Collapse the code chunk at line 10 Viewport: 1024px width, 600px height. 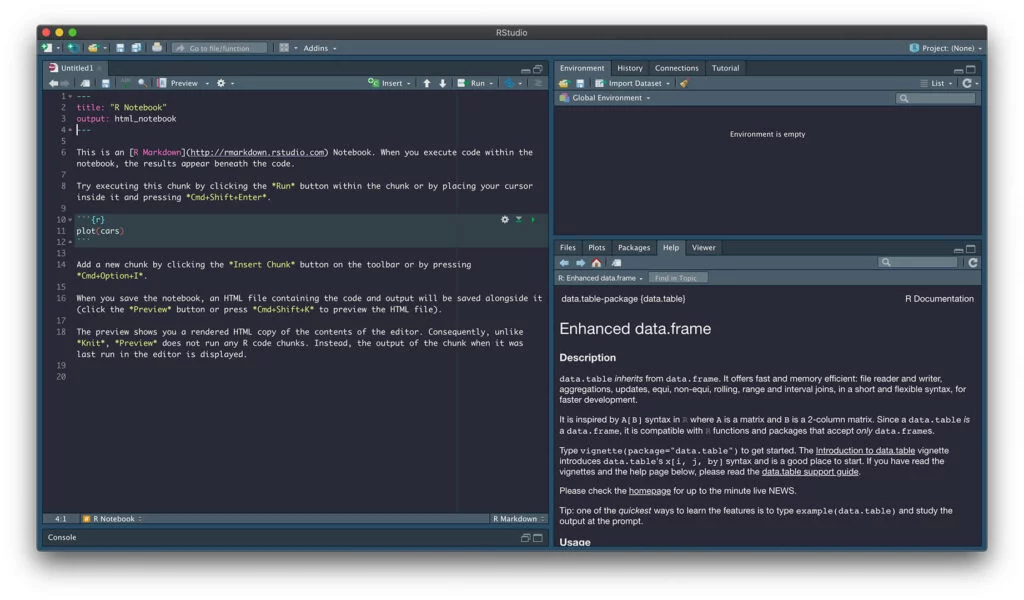[71, 220]
